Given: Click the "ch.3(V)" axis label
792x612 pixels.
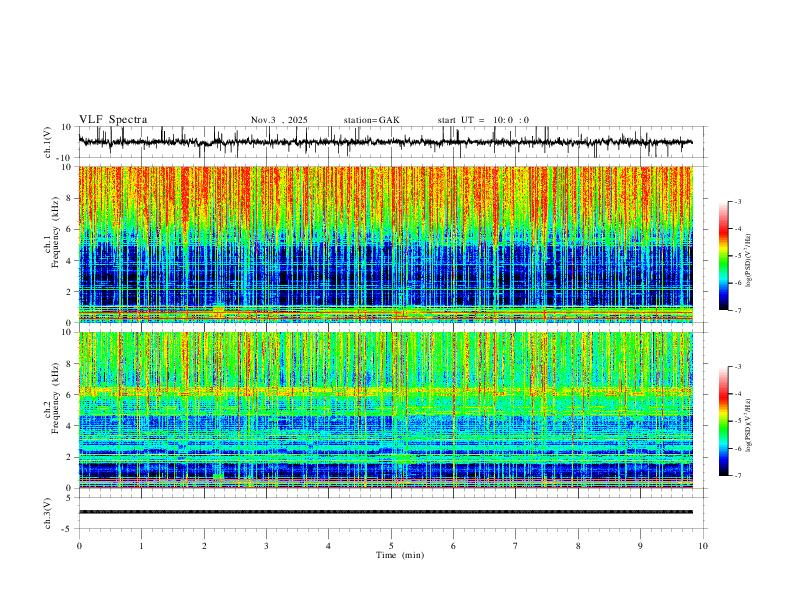Looking at the screenshot, I should (48, 513).
